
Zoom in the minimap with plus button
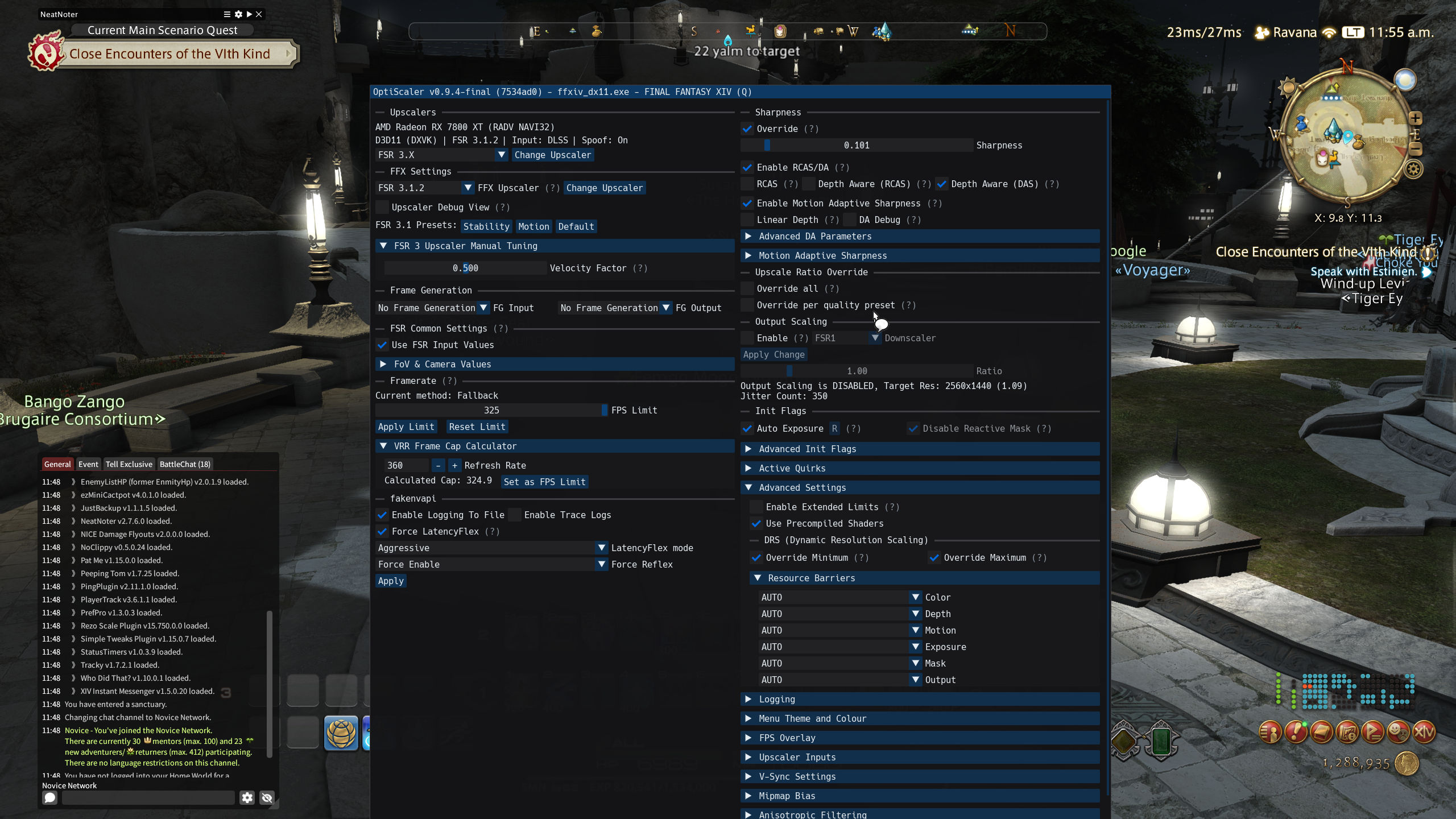(1416, 118)
